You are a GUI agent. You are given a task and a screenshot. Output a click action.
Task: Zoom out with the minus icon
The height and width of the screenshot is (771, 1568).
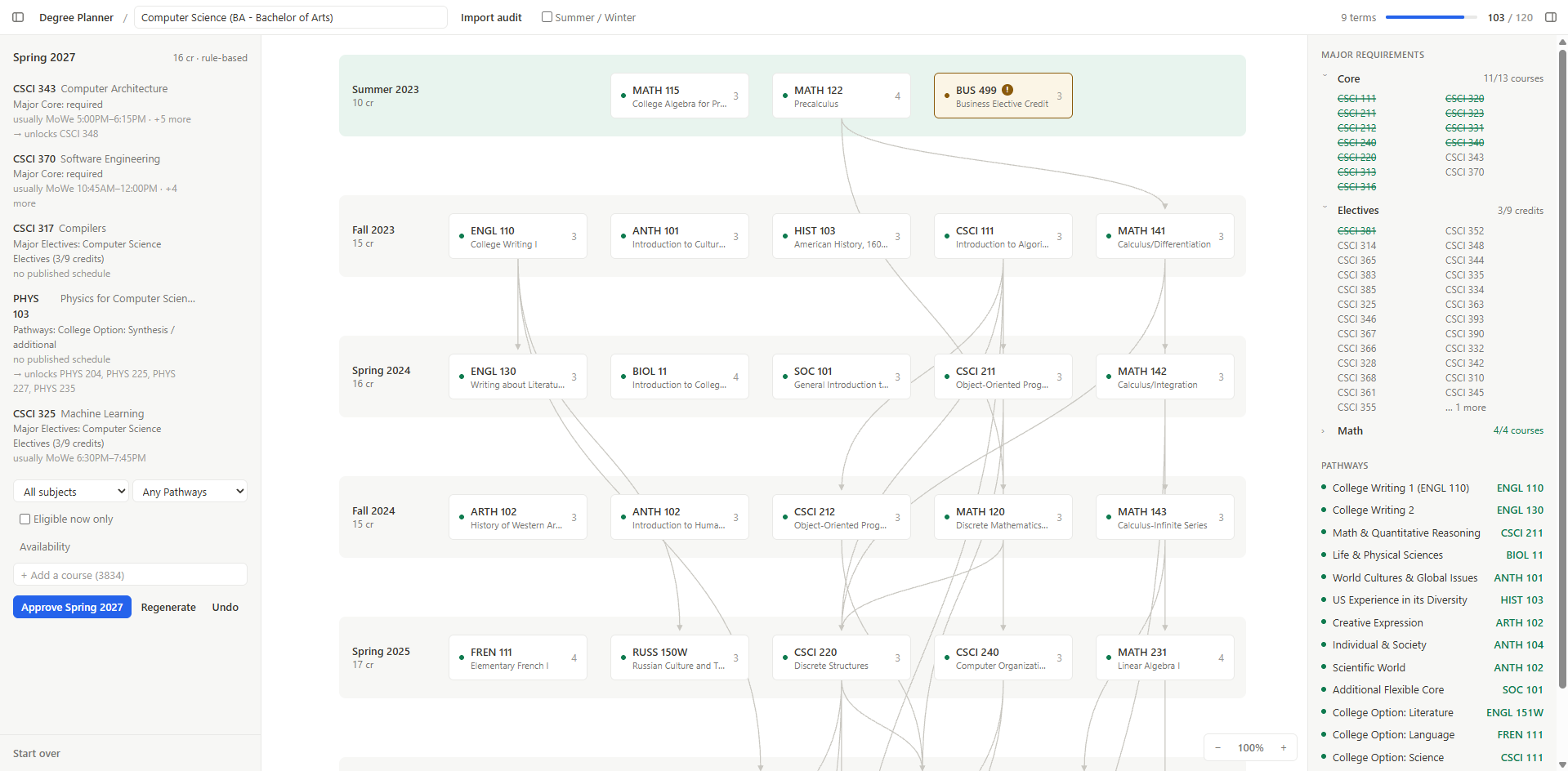click(1217, 747)
